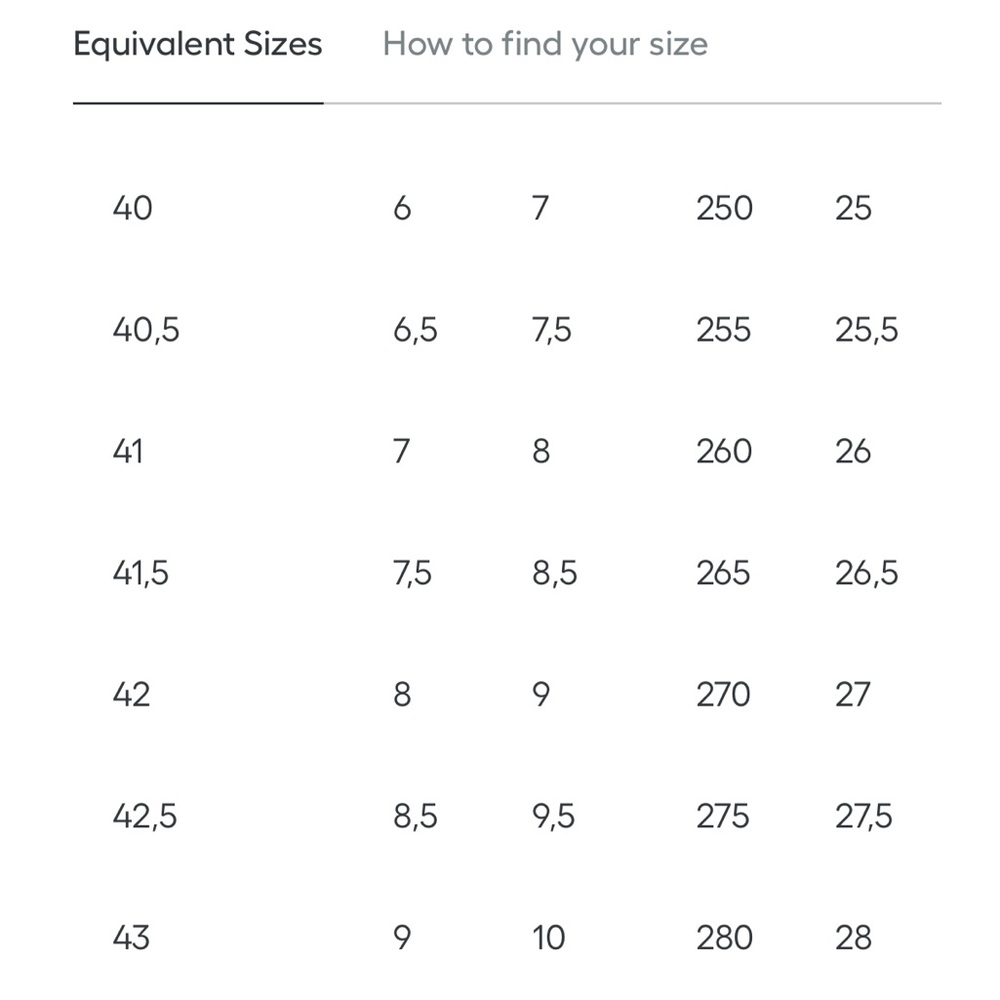Click the 27,5 length cell
Image resolution: width=1000 pixels, height=1000 pixels.
click(x=865, y=817)
